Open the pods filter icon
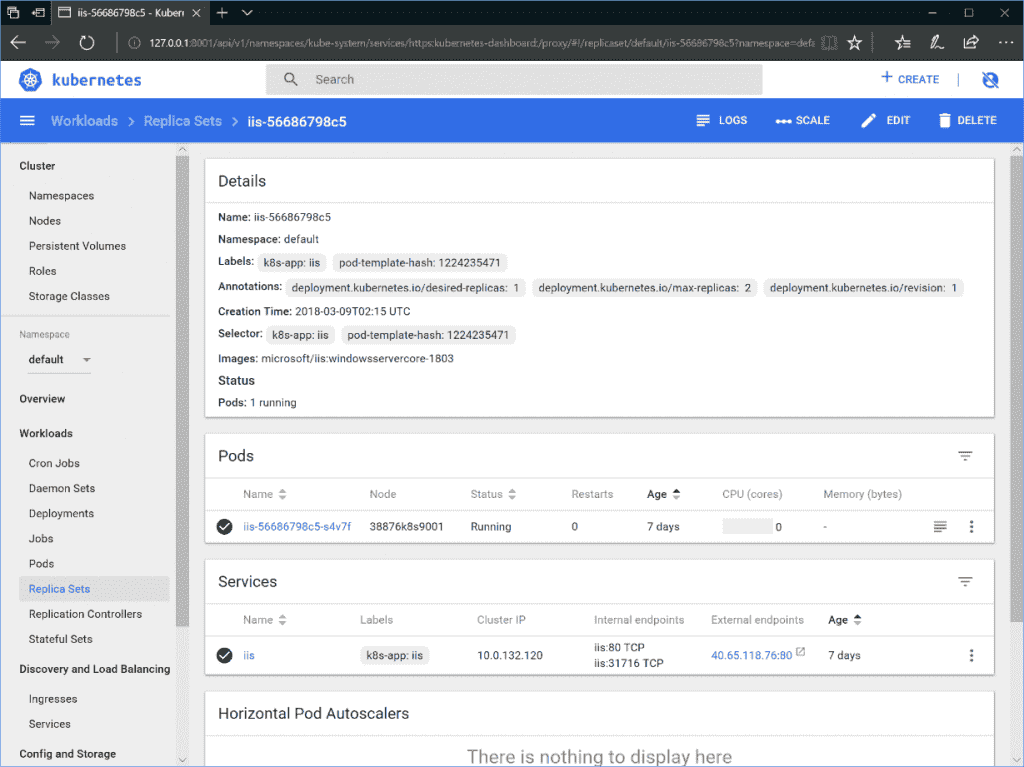Viewport: 1024px width, 767px height. click(965, 456)
